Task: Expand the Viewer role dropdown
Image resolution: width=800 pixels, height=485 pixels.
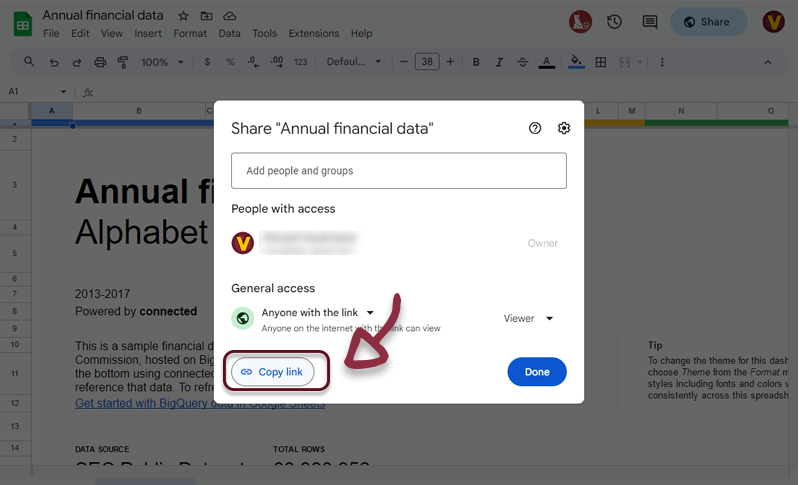Action: [x=528, y=319]
